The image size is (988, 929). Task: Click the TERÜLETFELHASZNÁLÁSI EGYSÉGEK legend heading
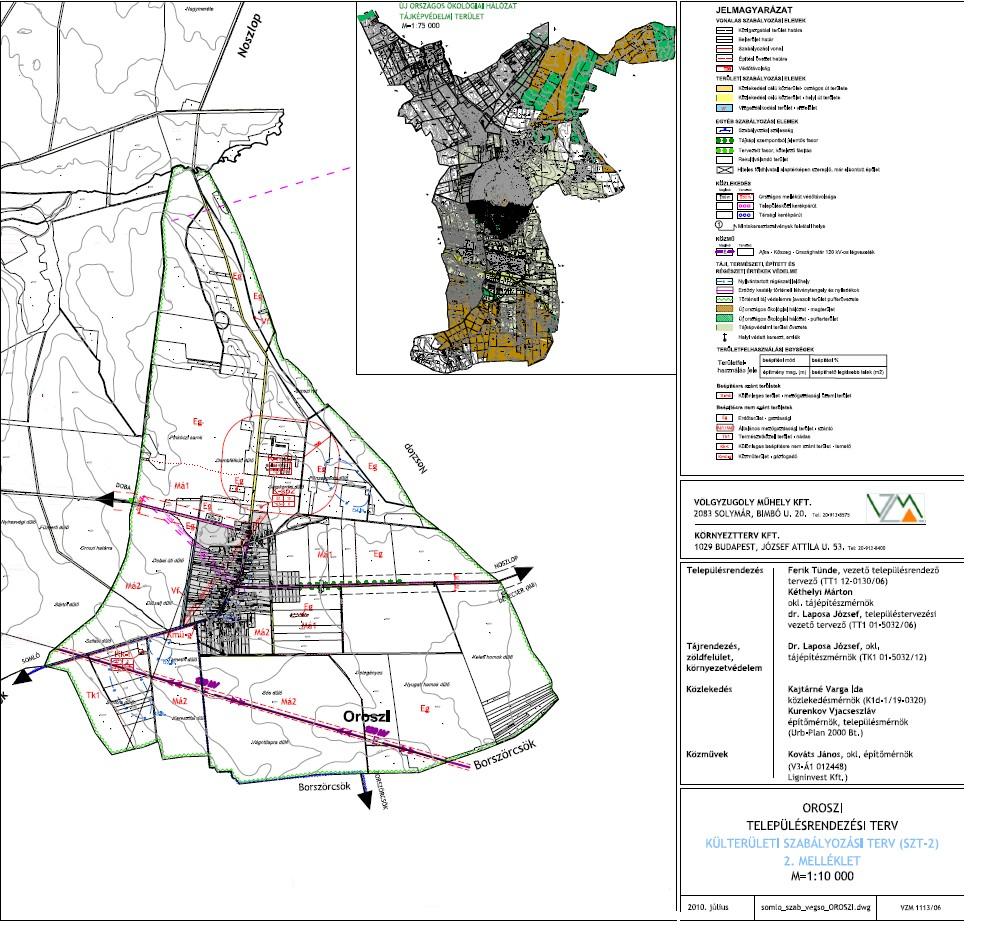pos(765,349)
